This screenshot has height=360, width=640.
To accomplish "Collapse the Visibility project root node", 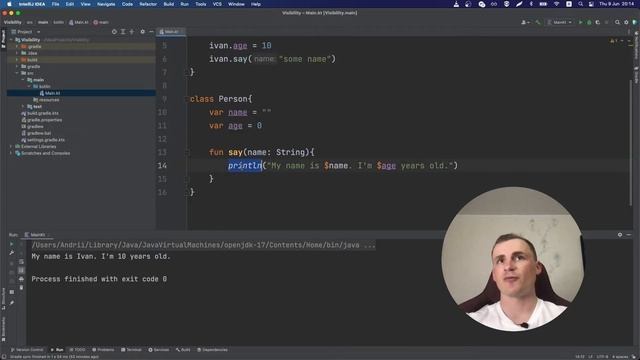I will pyautogui.click(x=11, y=40).
